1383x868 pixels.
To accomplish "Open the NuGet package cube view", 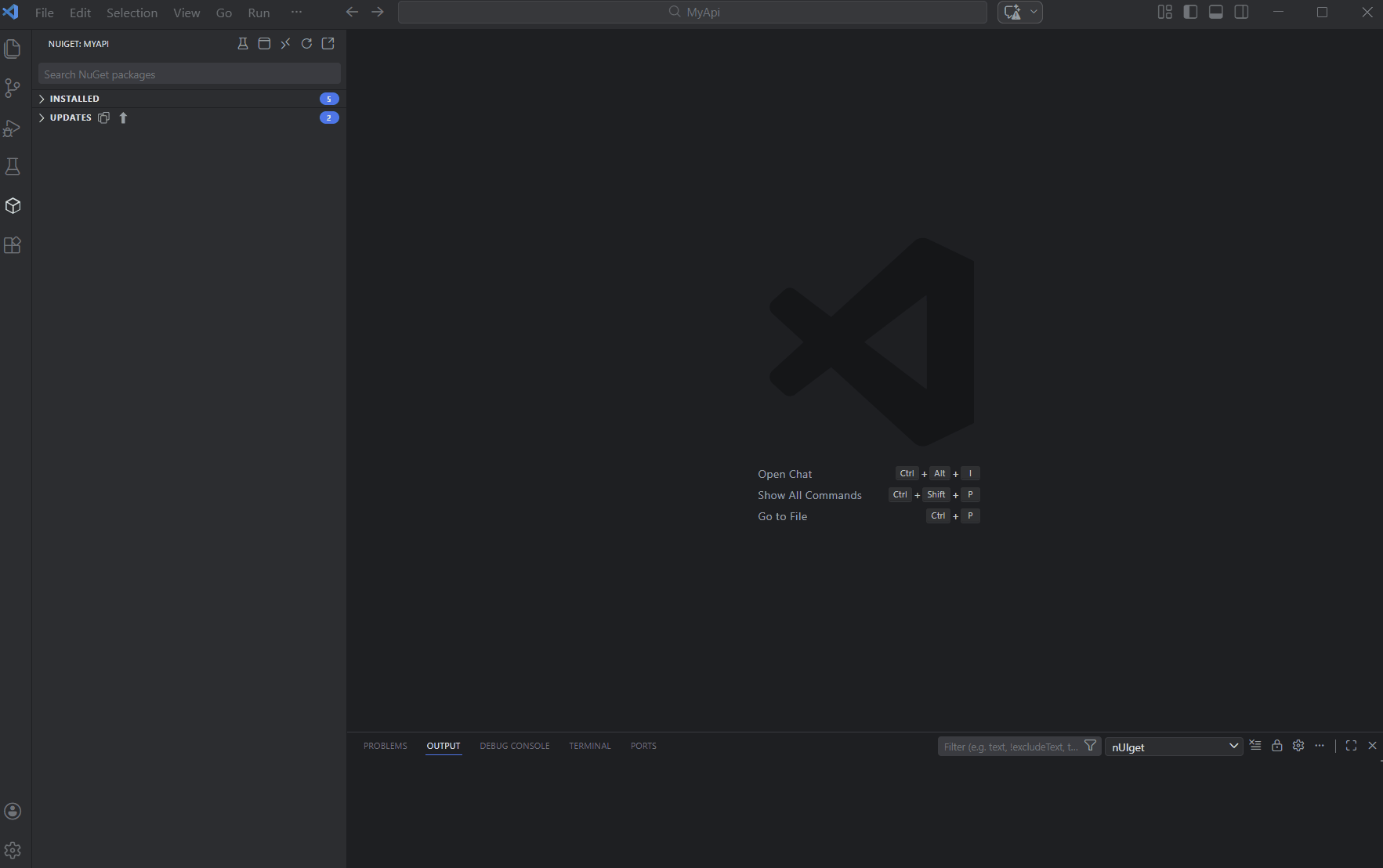I will tap(13, 205).
